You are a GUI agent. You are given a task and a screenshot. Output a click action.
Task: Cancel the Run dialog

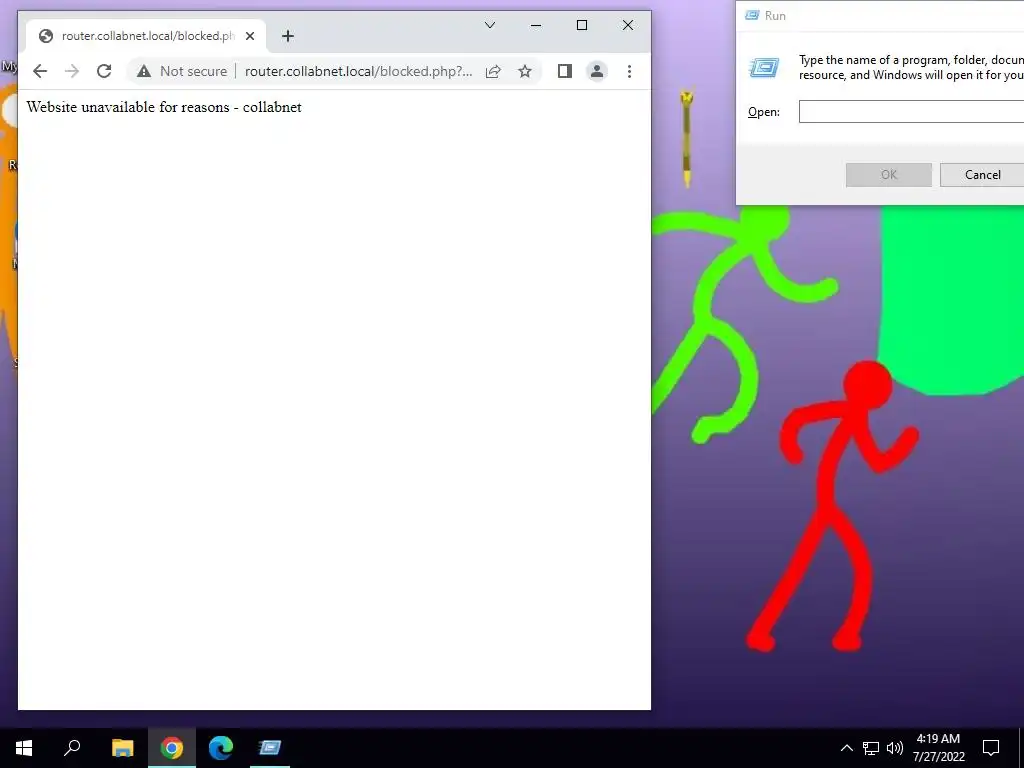coord(982,175)
